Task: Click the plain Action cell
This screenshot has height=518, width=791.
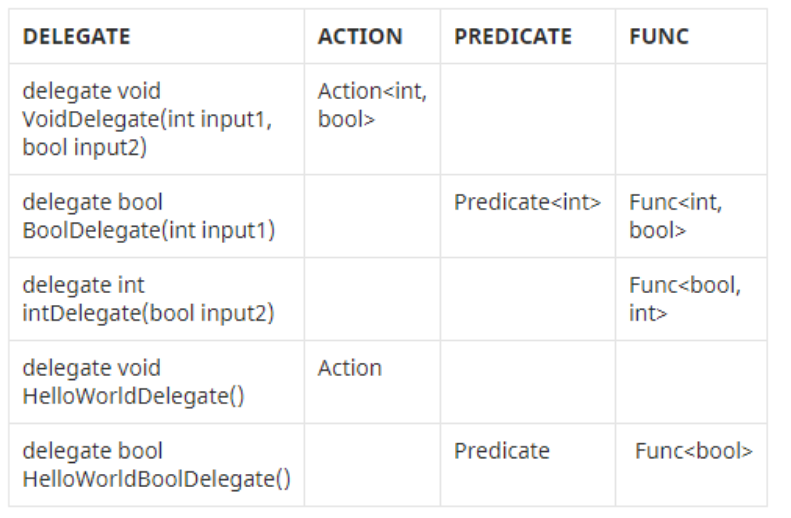Action: point(372,382)
